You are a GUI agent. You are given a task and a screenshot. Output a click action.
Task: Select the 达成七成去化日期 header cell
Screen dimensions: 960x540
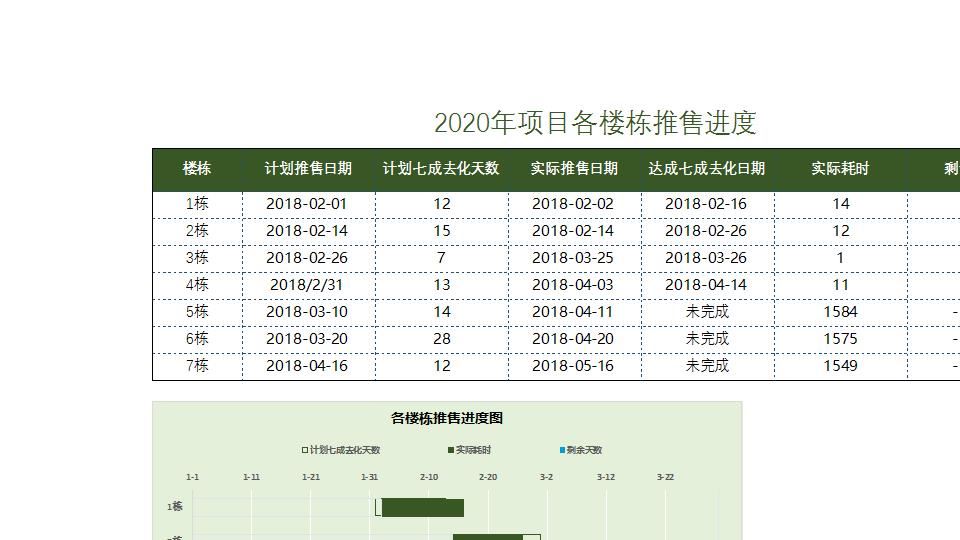click(x=707, y=169)
